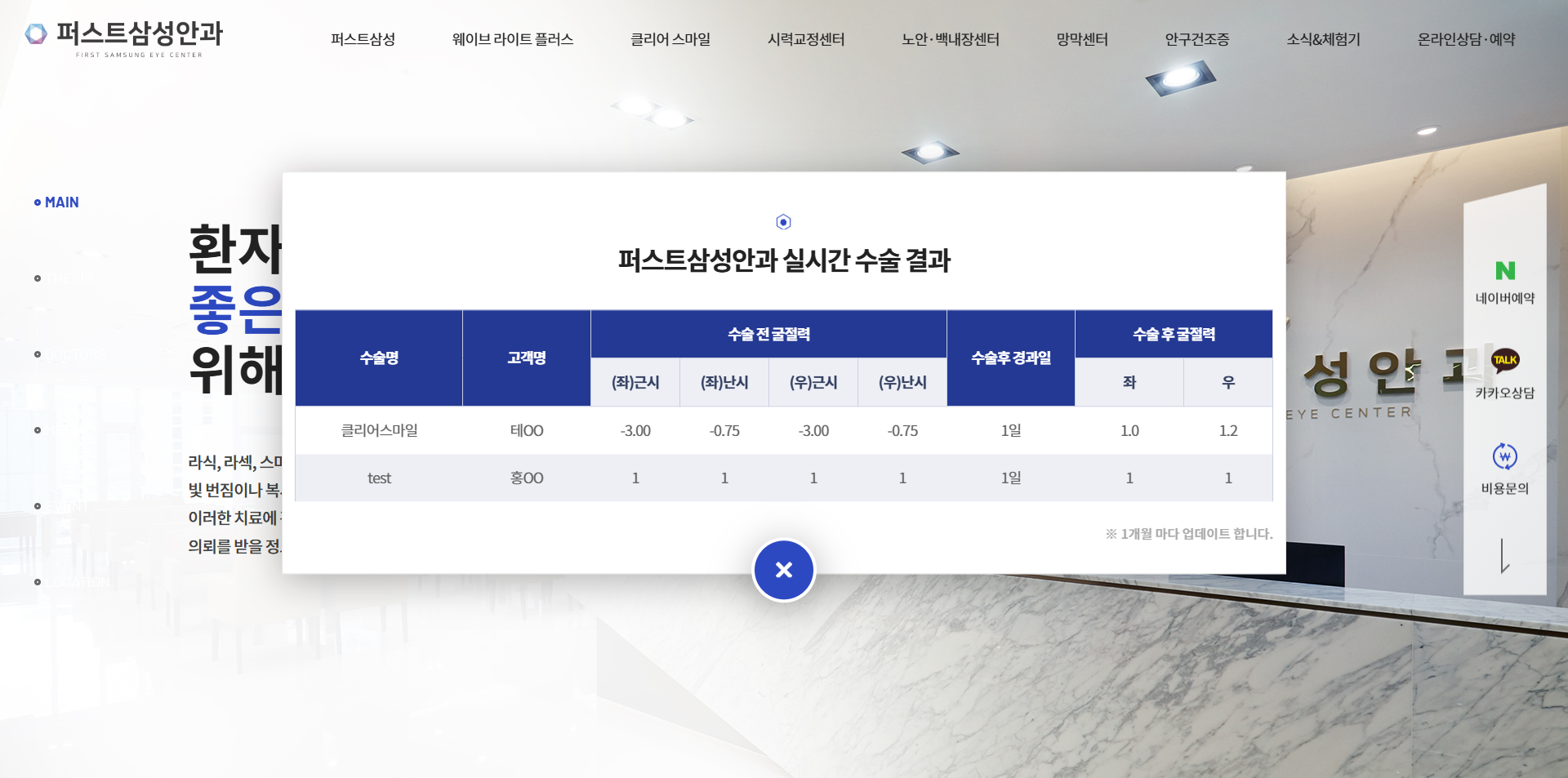Open the 안구건조증 menu
Viewport: 1568px width, 778px height.
point(1197,39)
